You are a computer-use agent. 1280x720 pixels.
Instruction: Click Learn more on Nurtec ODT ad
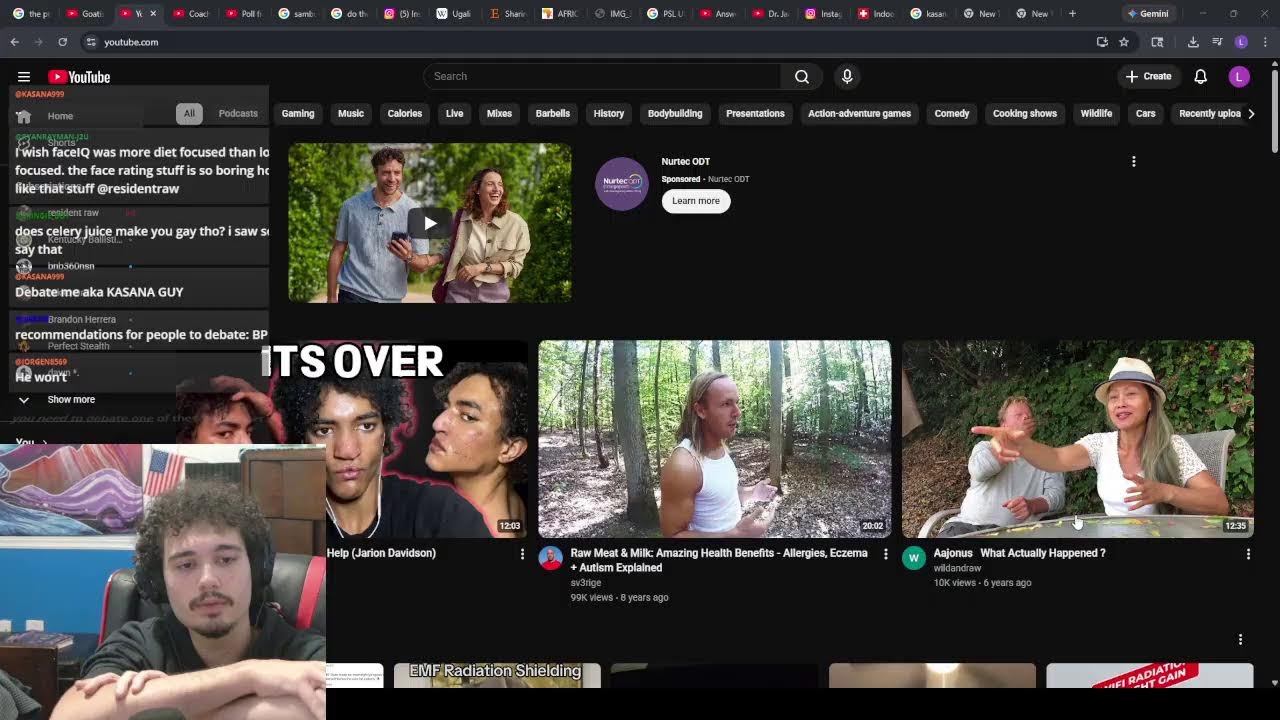pos(696,201)
